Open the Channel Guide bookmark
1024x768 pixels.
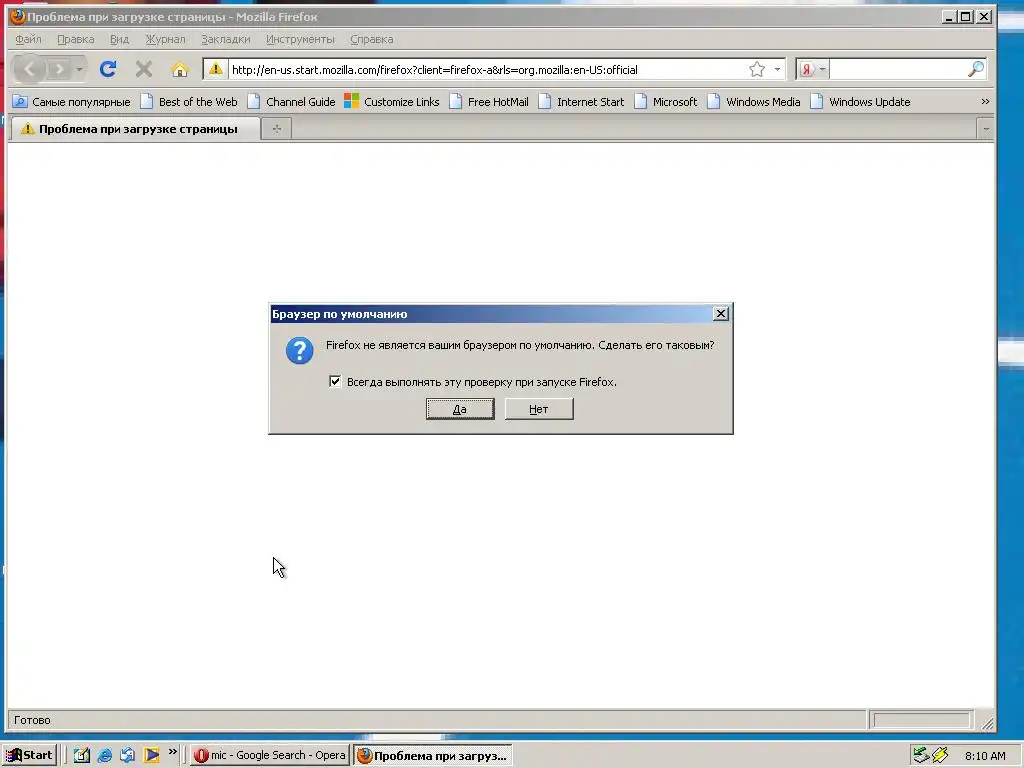[291, 102]
